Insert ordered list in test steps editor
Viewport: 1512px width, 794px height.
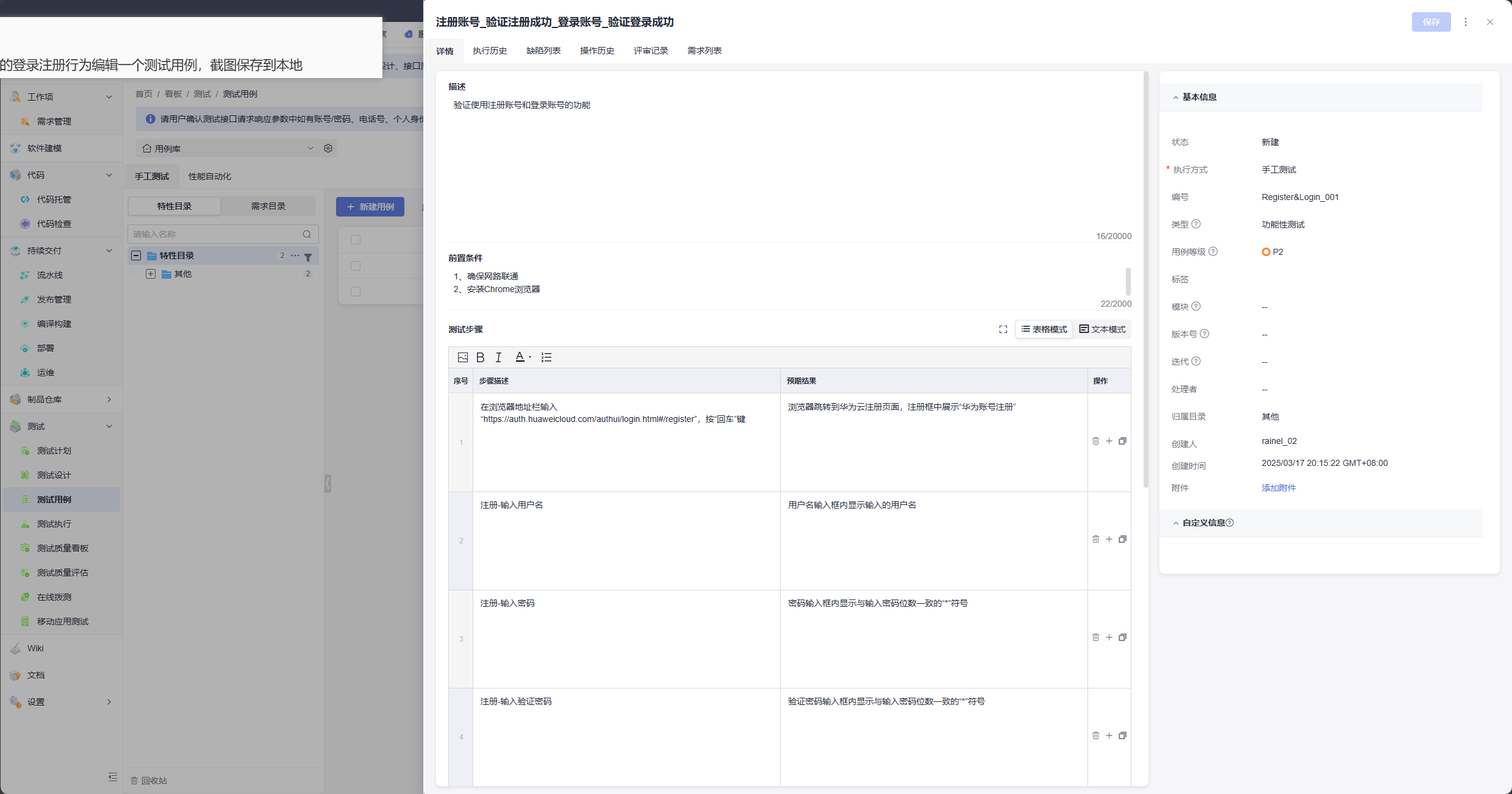pyautogui.click(x=546, y=357)
